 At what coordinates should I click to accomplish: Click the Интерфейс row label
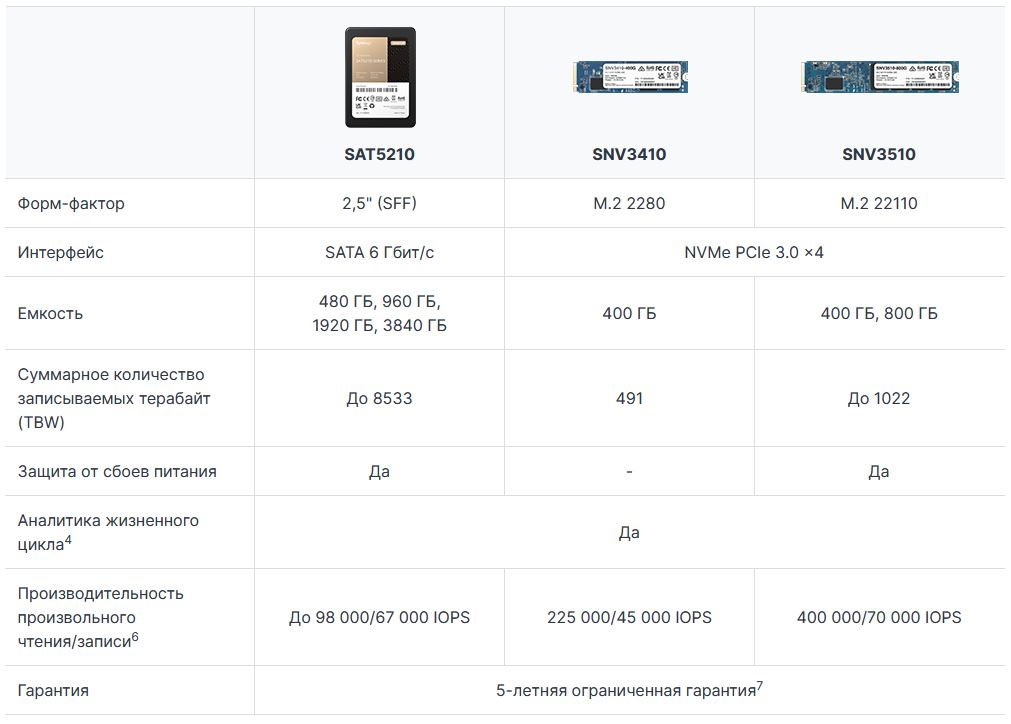pos(61,252)
